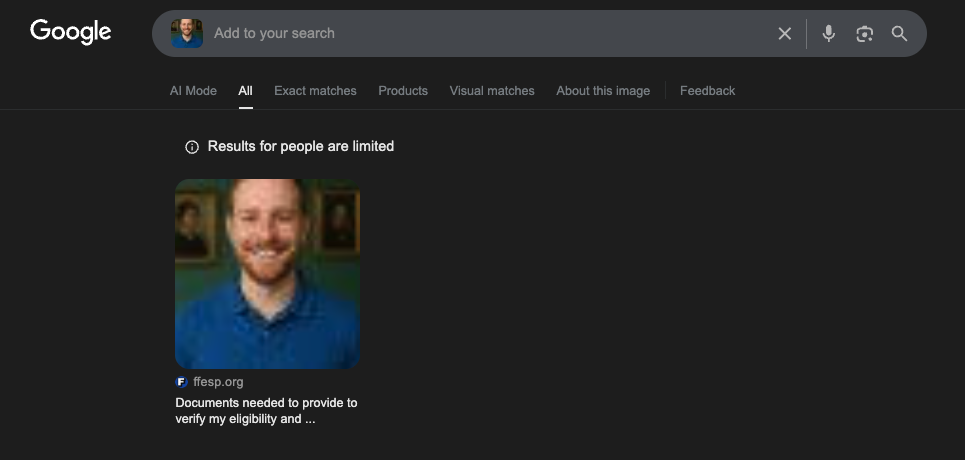The height and width of the screenshot is (460, 965).
Task: Focus the 'Add to your search' field
Action: (x=480, y=33)
